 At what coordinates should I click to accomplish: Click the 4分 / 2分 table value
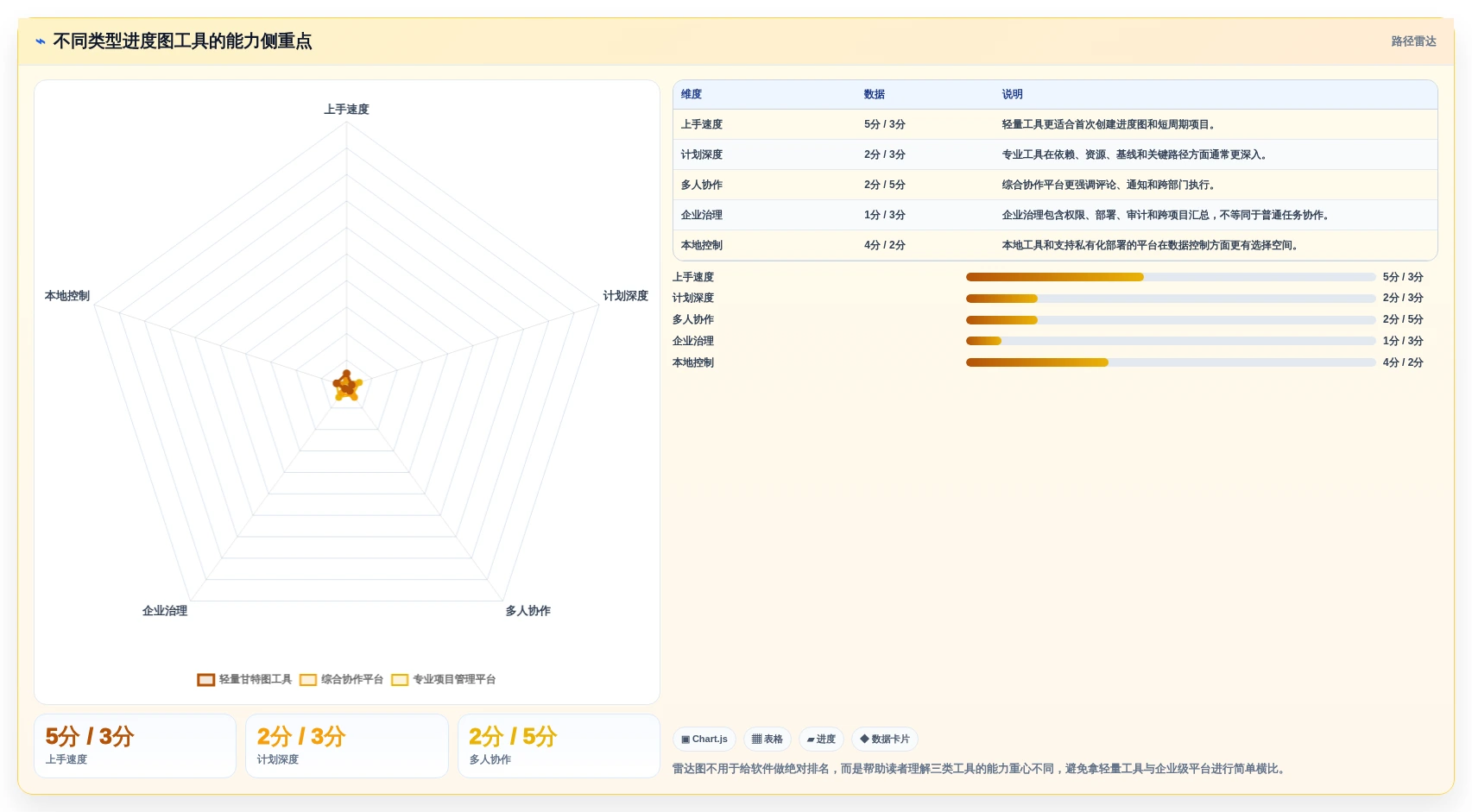[x=885, y=246]
